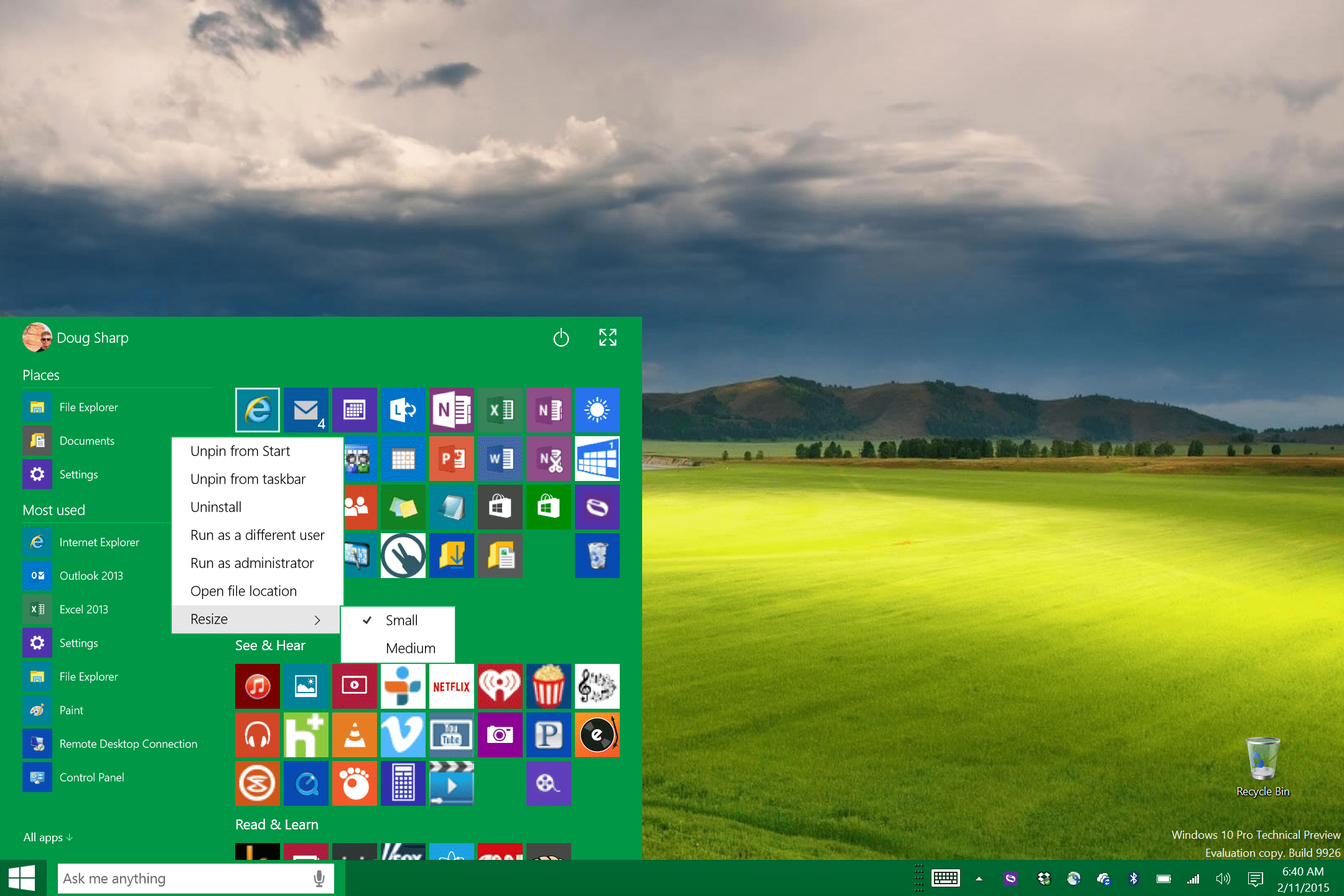
Task: Open Control Panel in Most used
Action: pyautogui.click(x=117, y=777)
